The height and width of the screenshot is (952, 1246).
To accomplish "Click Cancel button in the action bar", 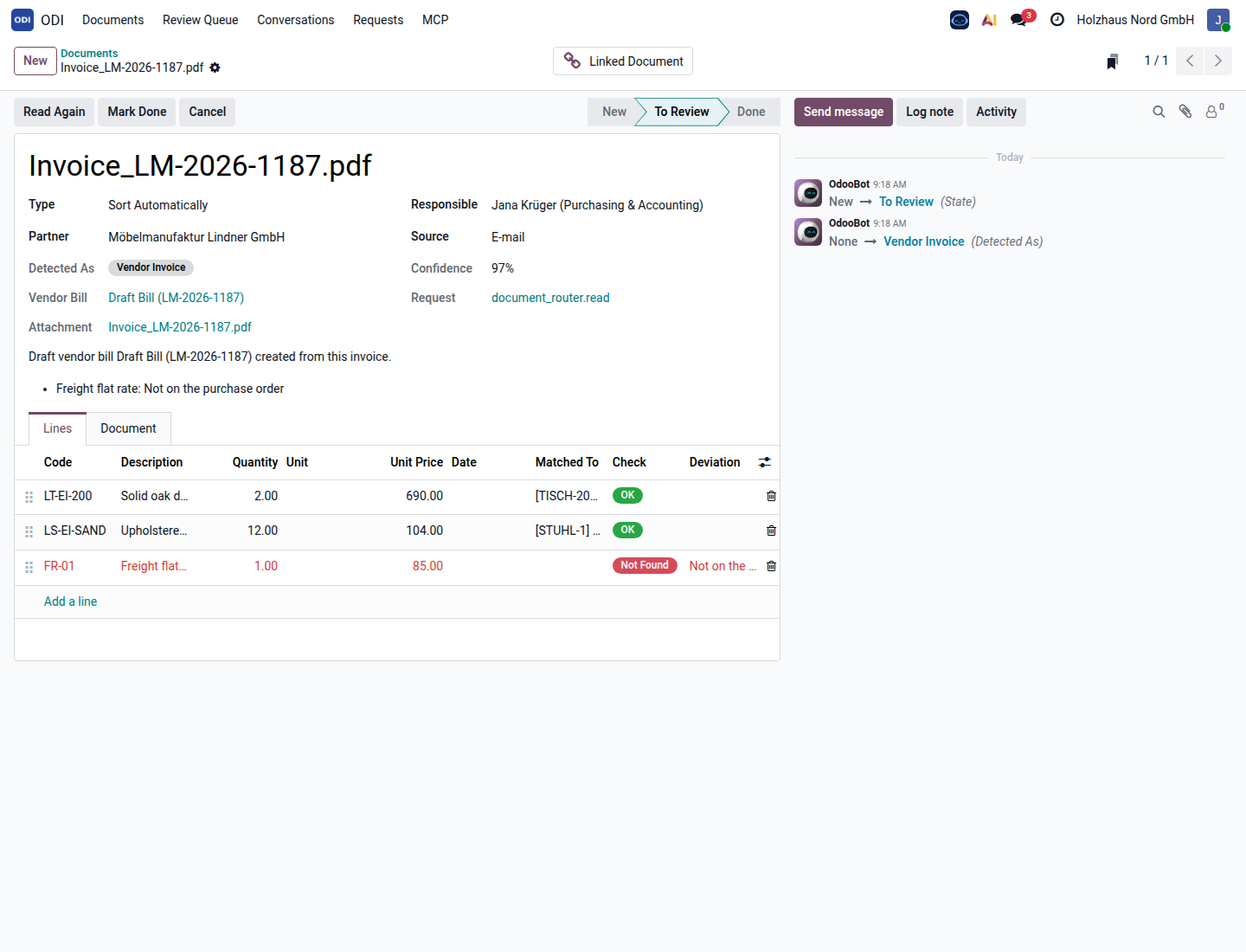I will 208,112.
